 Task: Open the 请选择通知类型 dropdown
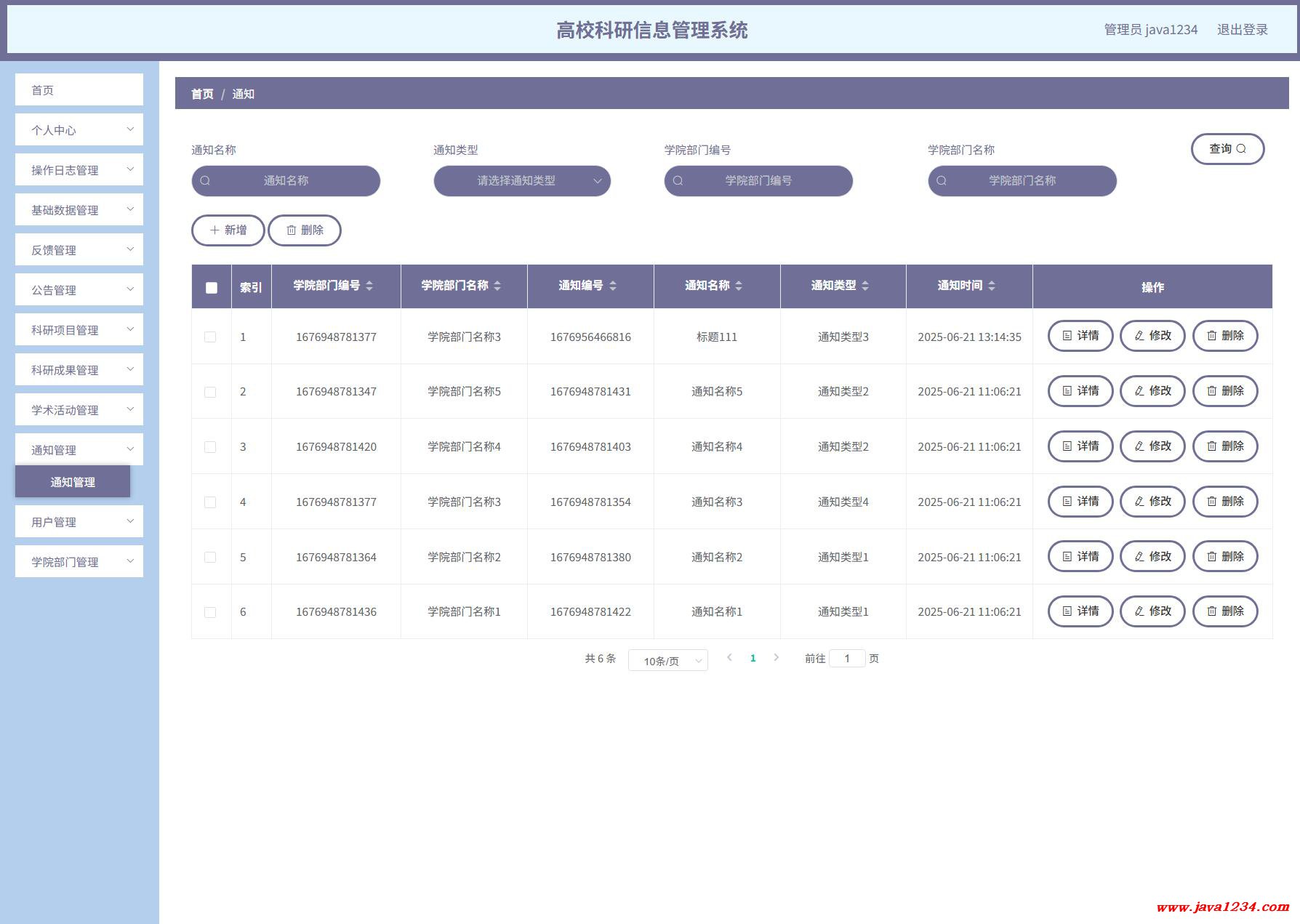522,181
